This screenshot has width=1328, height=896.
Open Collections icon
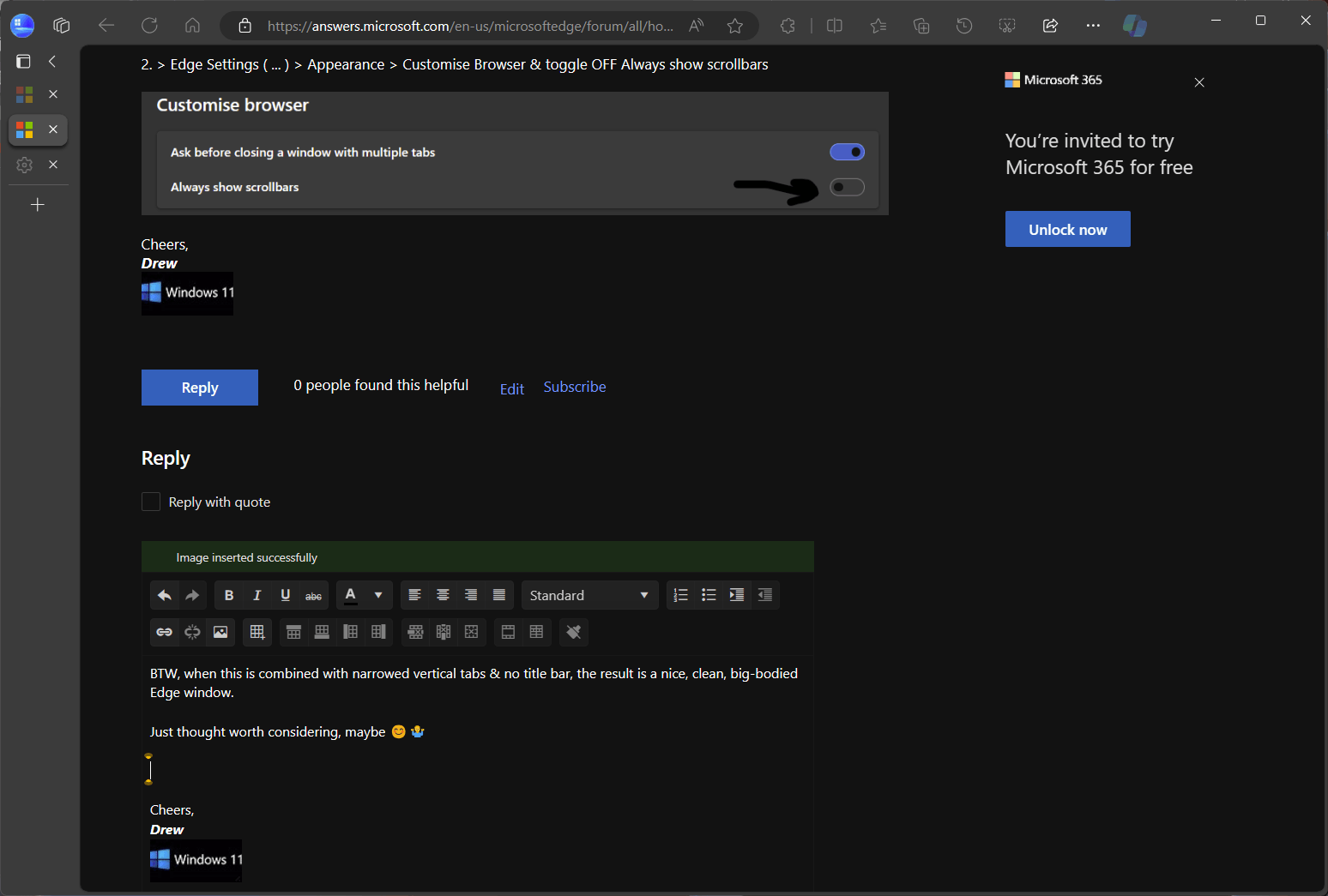[921, 26]
